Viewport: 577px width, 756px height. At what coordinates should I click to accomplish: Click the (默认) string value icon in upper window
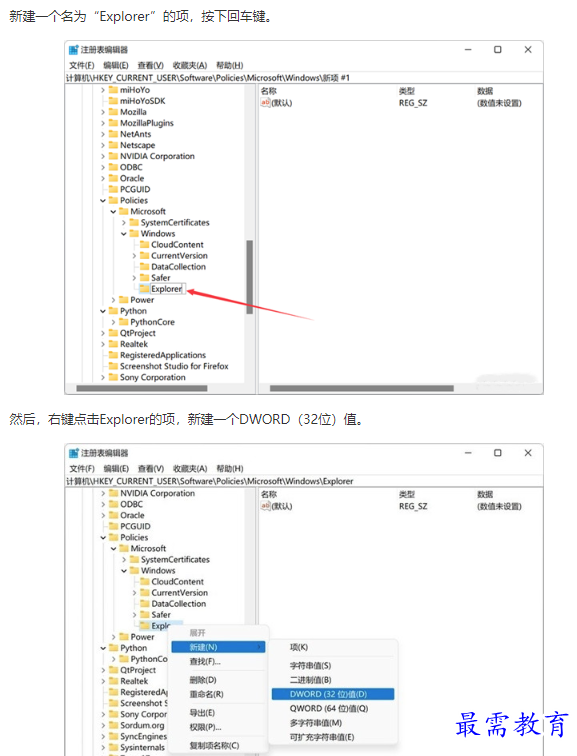(x=266, y=103)
